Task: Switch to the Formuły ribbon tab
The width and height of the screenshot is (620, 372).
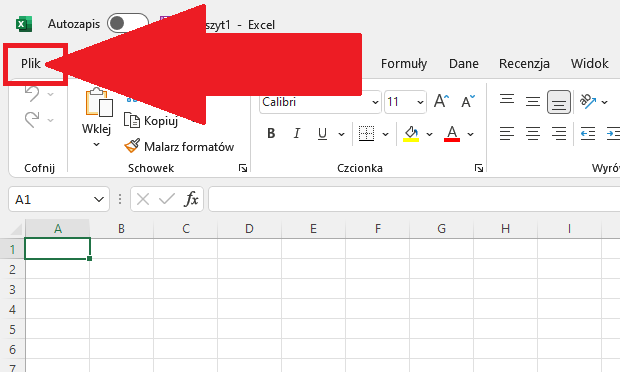Action: [404, 64]
